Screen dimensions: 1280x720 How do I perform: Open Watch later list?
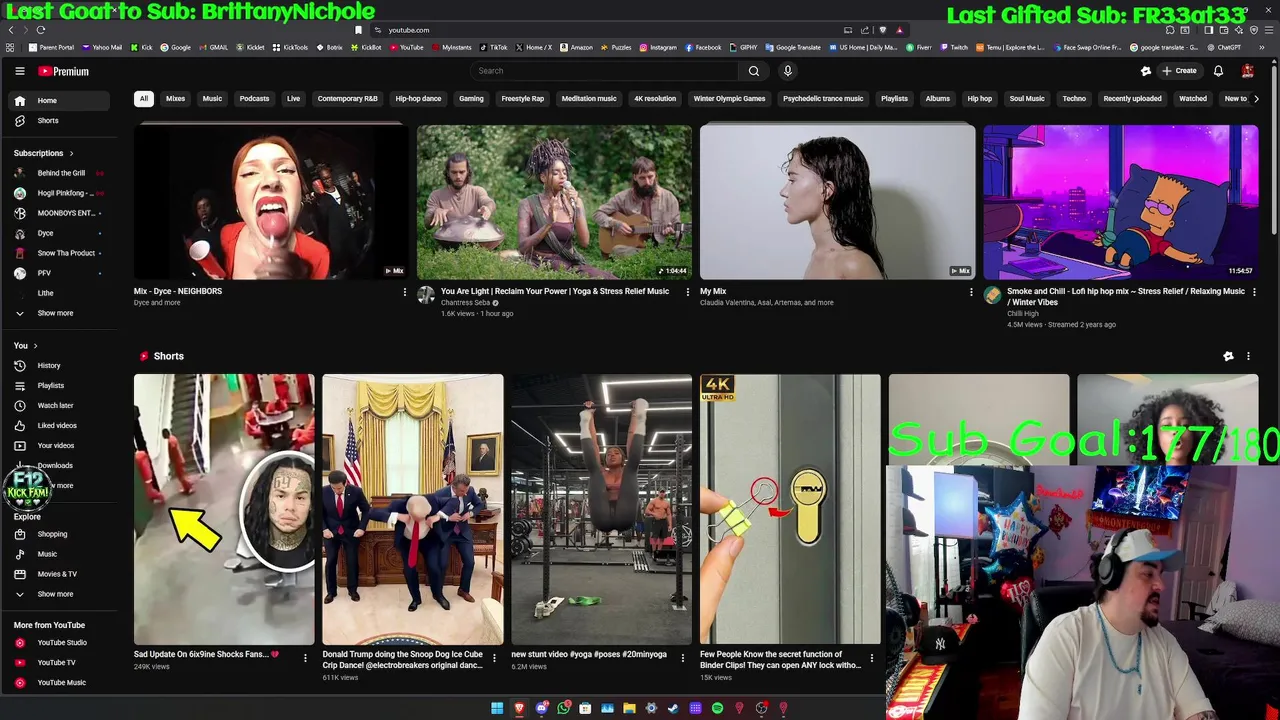tap(60, 405)
